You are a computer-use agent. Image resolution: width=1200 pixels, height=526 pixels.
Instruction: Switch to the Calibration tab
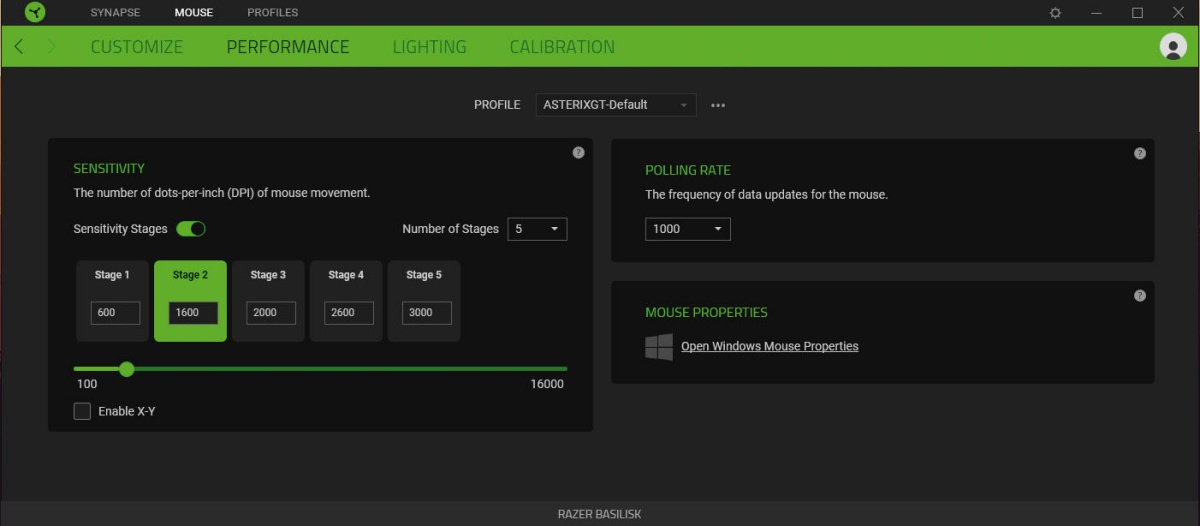tap(562, 47)
